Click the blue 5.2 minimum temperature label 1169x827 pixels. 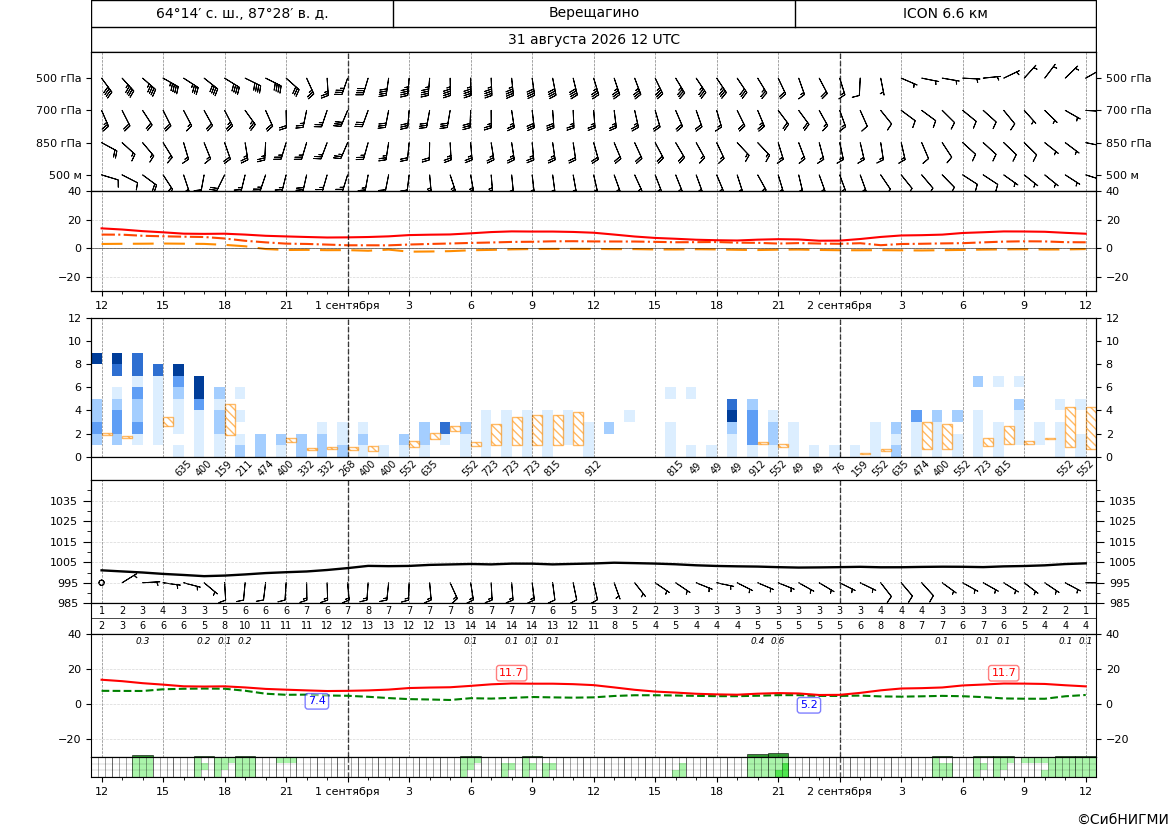(x=809, y=704)
